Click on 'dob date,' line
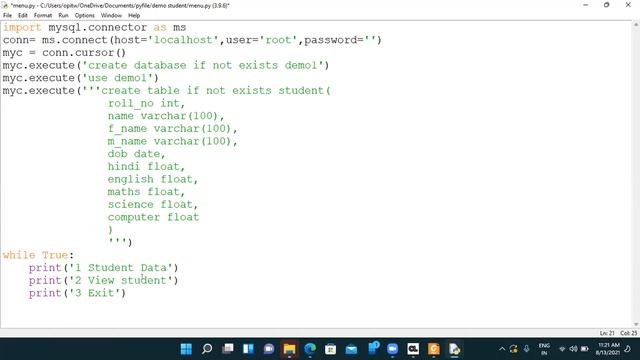Screen dimensions: 640x360 [x=136, y=154]
